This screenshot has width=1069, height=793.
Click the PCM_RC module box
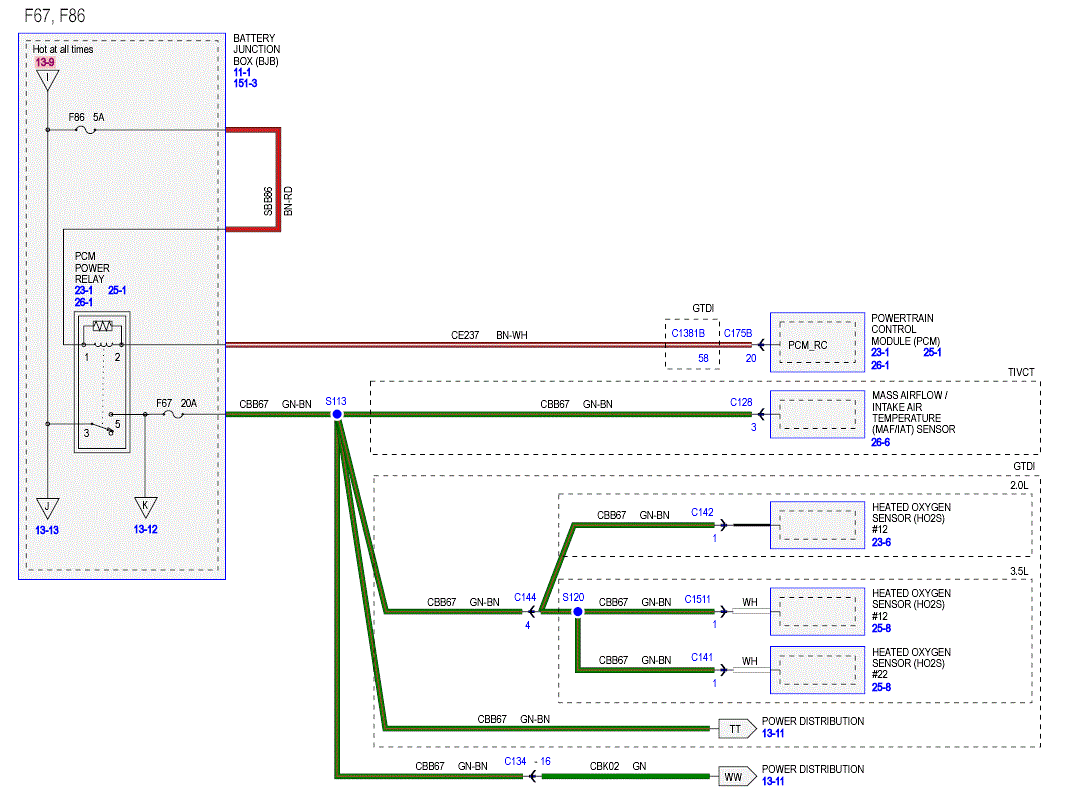coord(817,342)
